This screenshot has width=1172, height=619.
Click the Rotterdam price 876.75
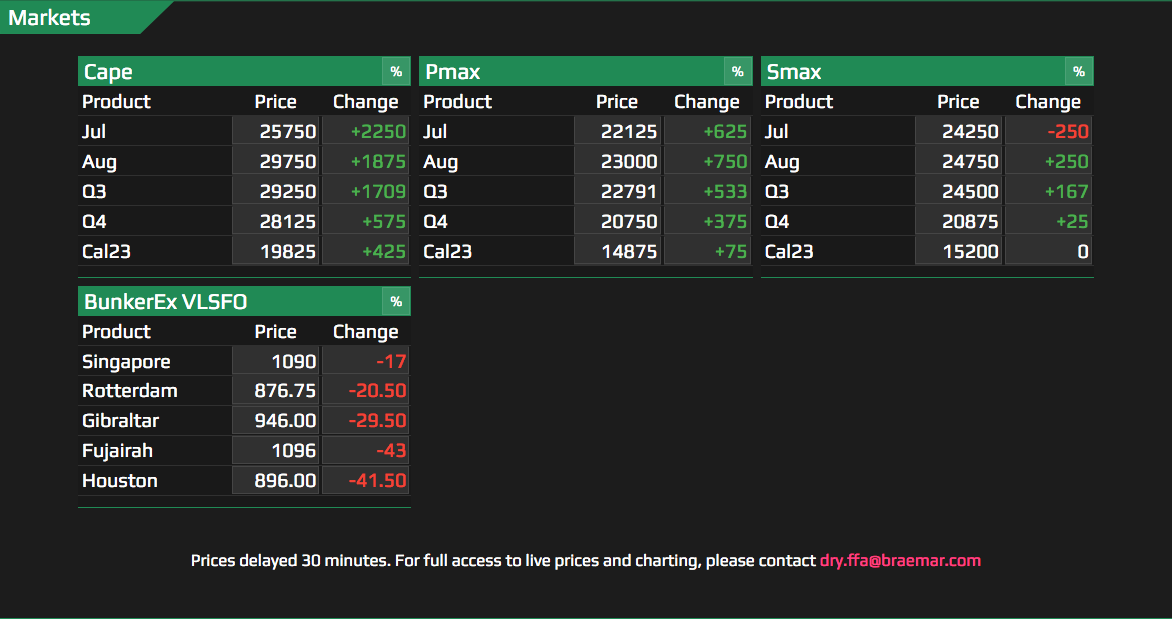click(x=276, y=391)
